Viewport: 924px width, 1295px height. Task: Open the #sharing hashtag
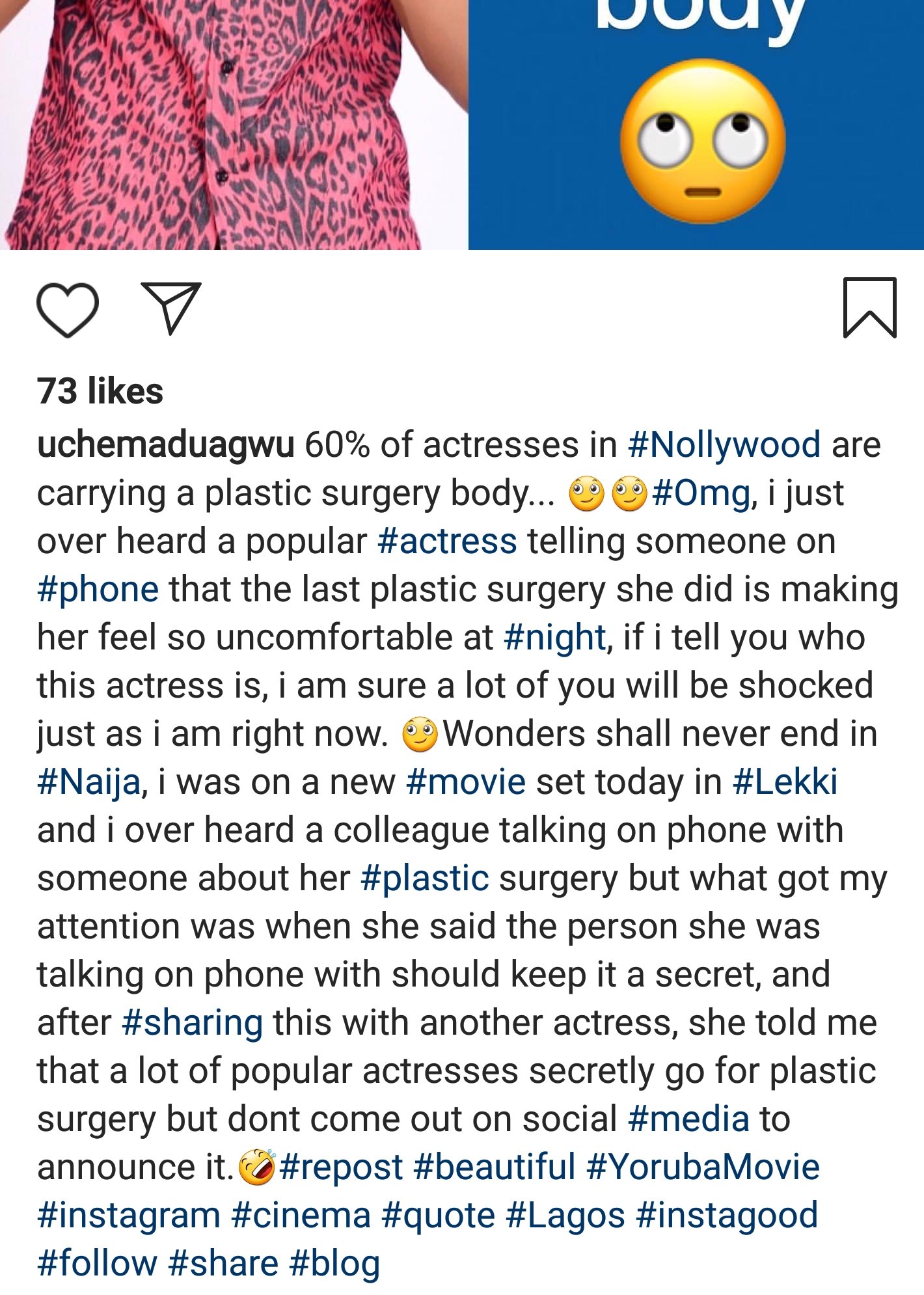[192, 1023]
